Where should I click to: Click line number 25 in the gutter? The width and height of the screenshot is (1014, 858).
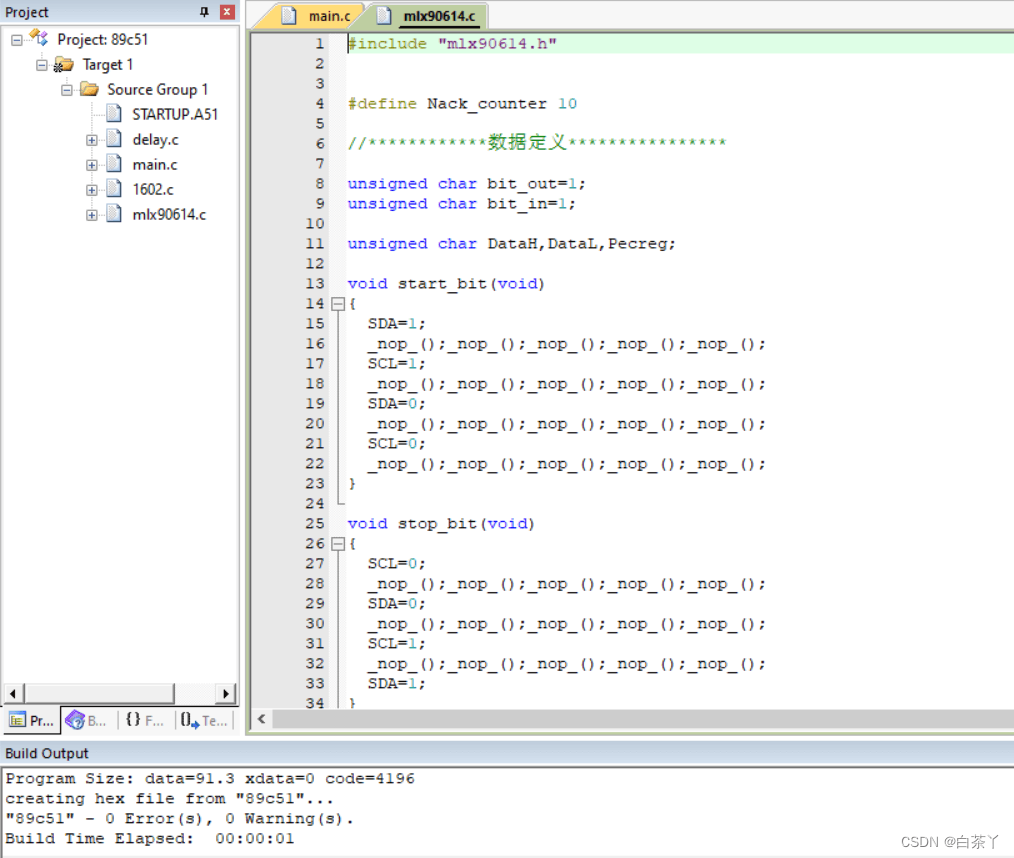pyautogui.click(x=315, y=524)
